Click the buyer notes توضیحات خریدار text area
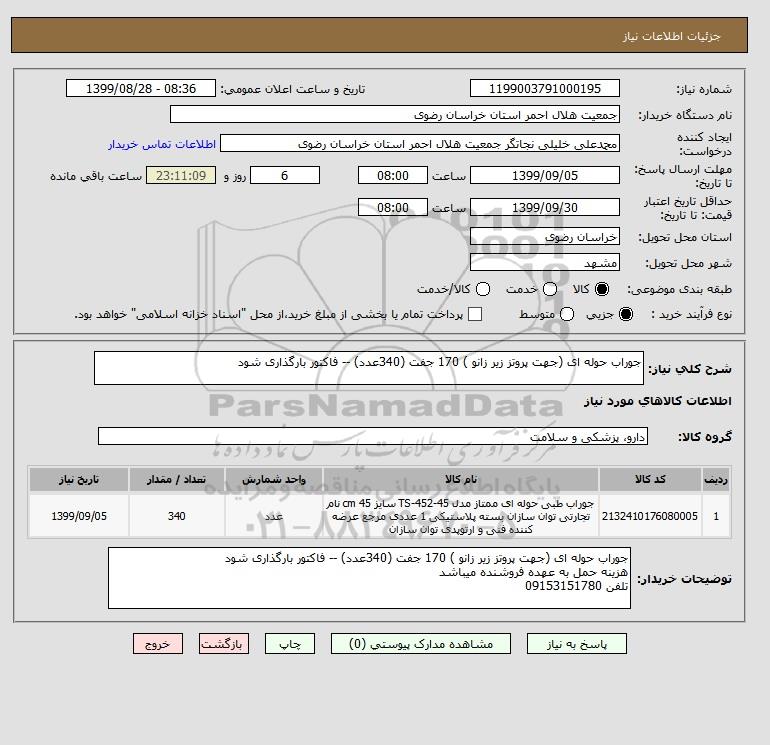This screenshot has height=745, width=770. point(369,578)
